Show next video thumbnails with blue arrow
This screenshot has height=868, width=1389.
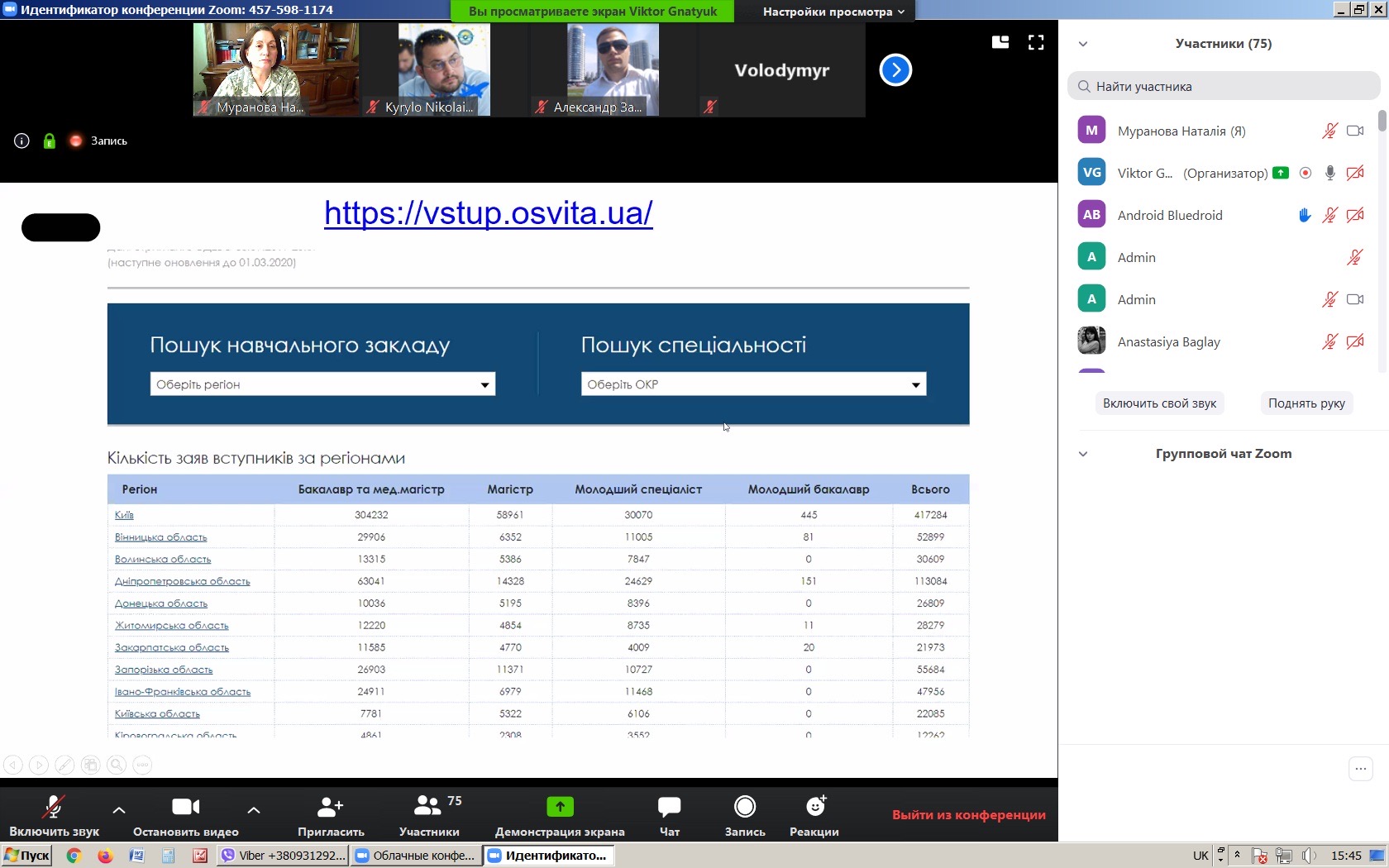(895, 70)
